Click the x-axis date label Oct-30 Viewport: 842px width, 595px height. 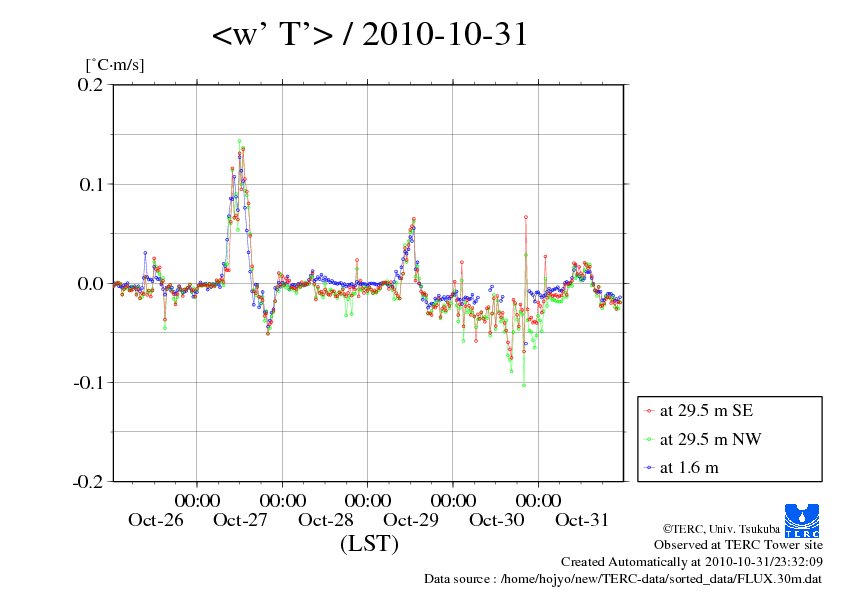[x=497, y=520]
